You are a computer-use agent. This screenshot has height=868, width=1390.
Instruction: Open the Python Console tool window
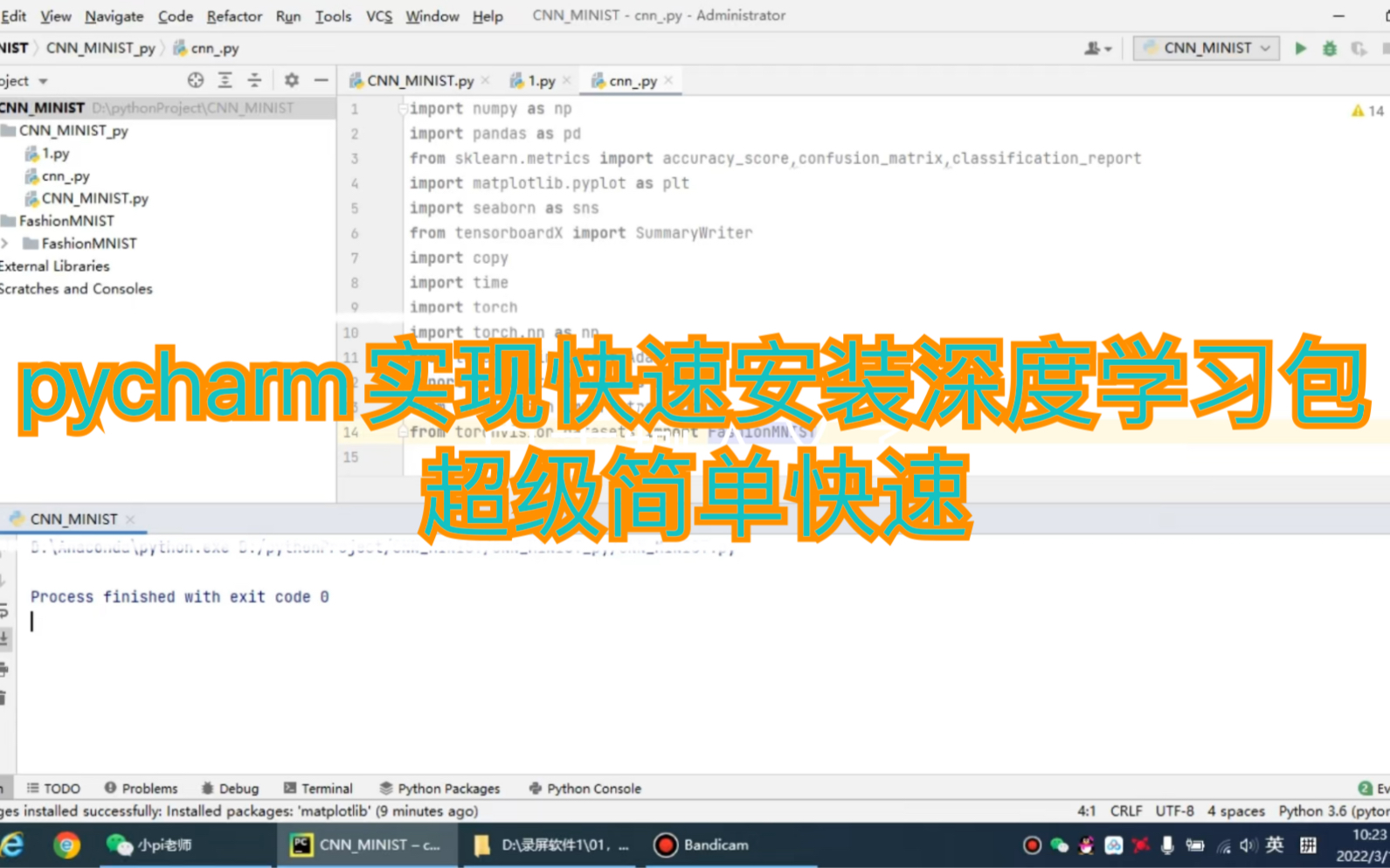click(x=585, y=789)
